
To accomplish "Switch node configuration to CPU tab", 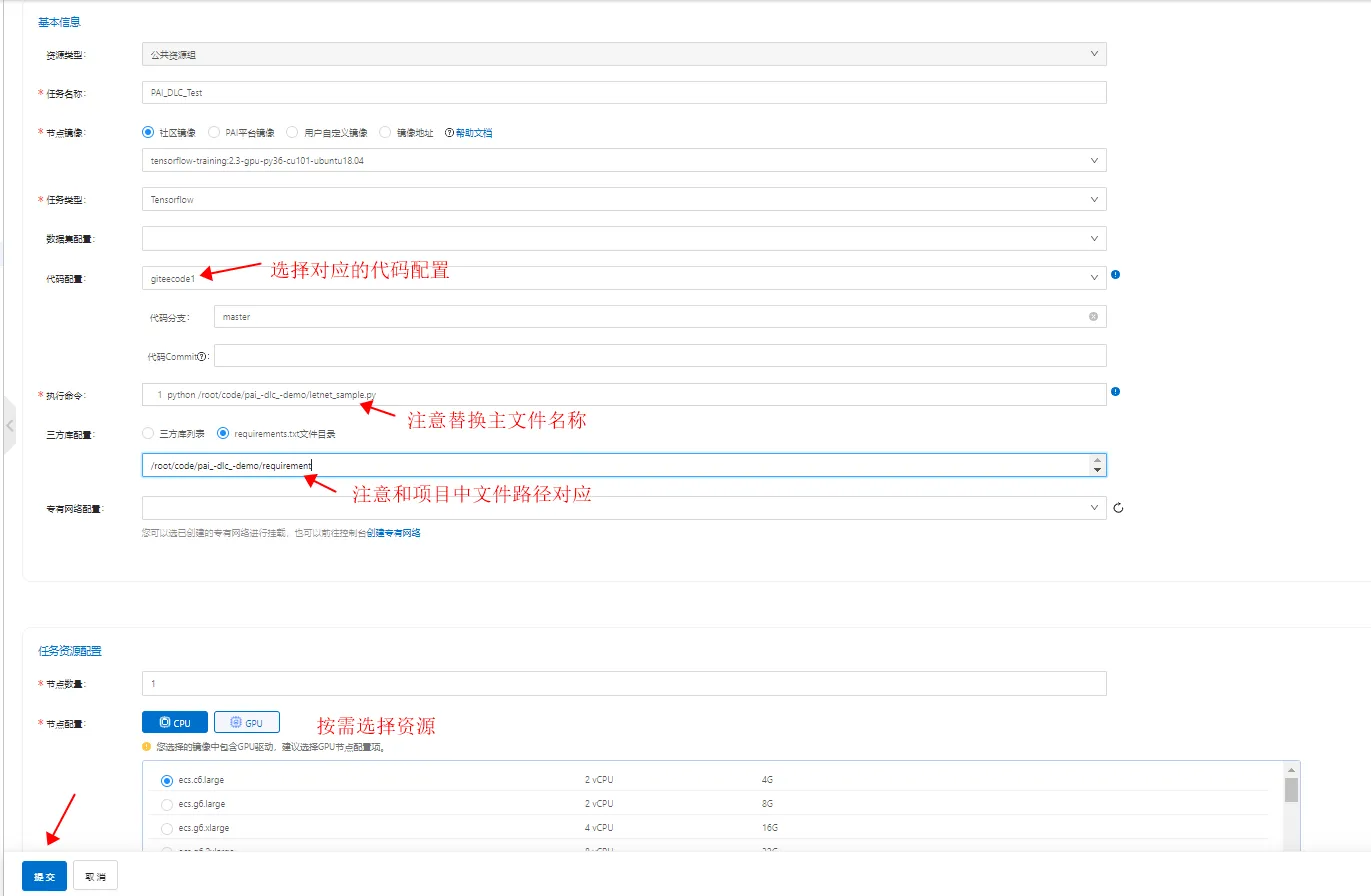I will [x=175, y=722].
